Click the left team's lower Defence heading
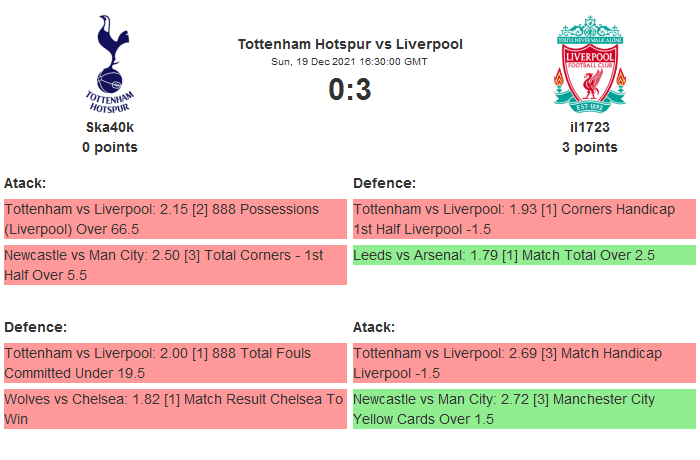 pyautogui.click(x=35, y=327)
